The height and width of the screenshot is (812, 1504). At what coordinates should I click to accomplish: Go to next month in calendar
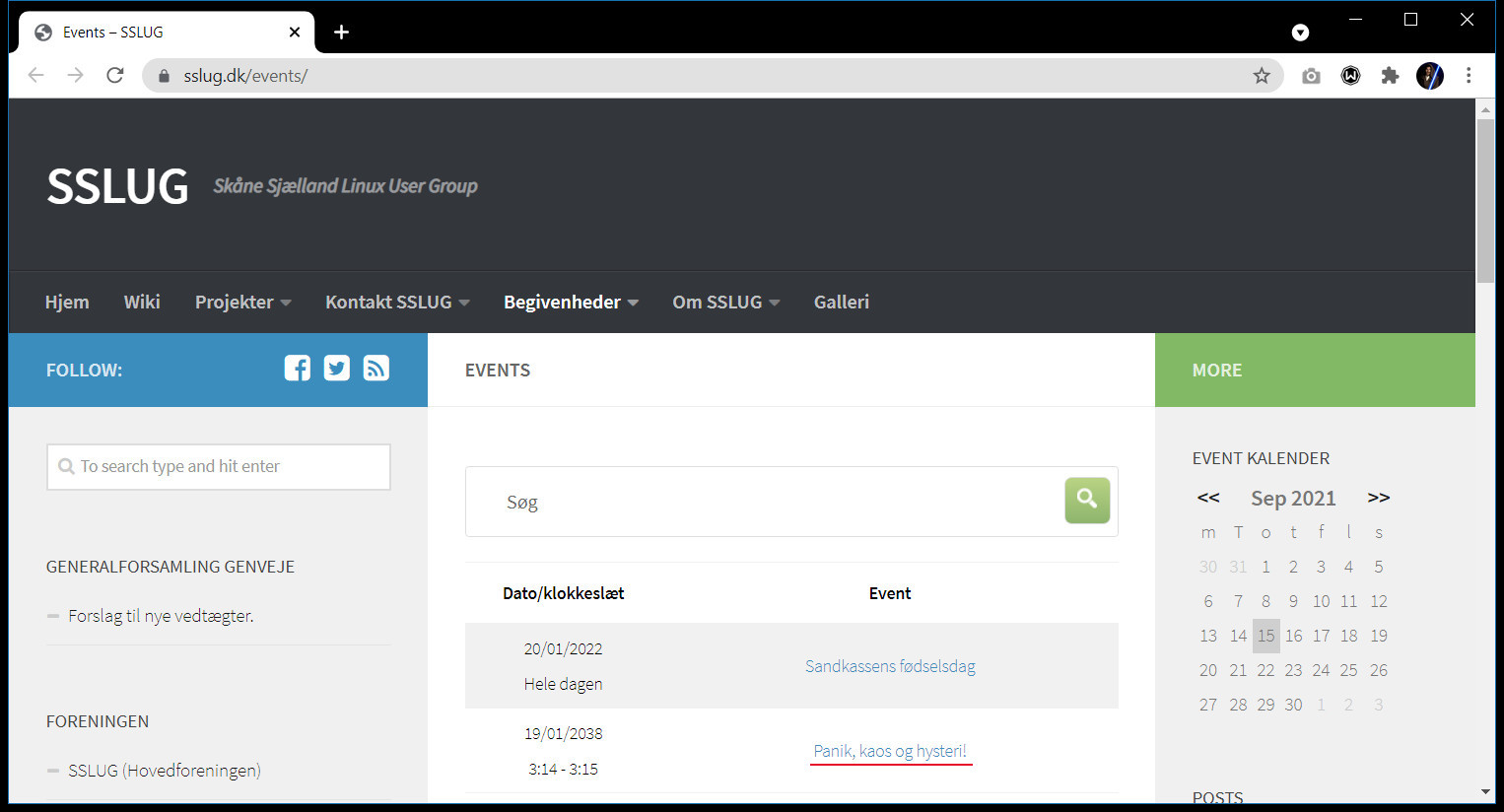coord(1379,498)
